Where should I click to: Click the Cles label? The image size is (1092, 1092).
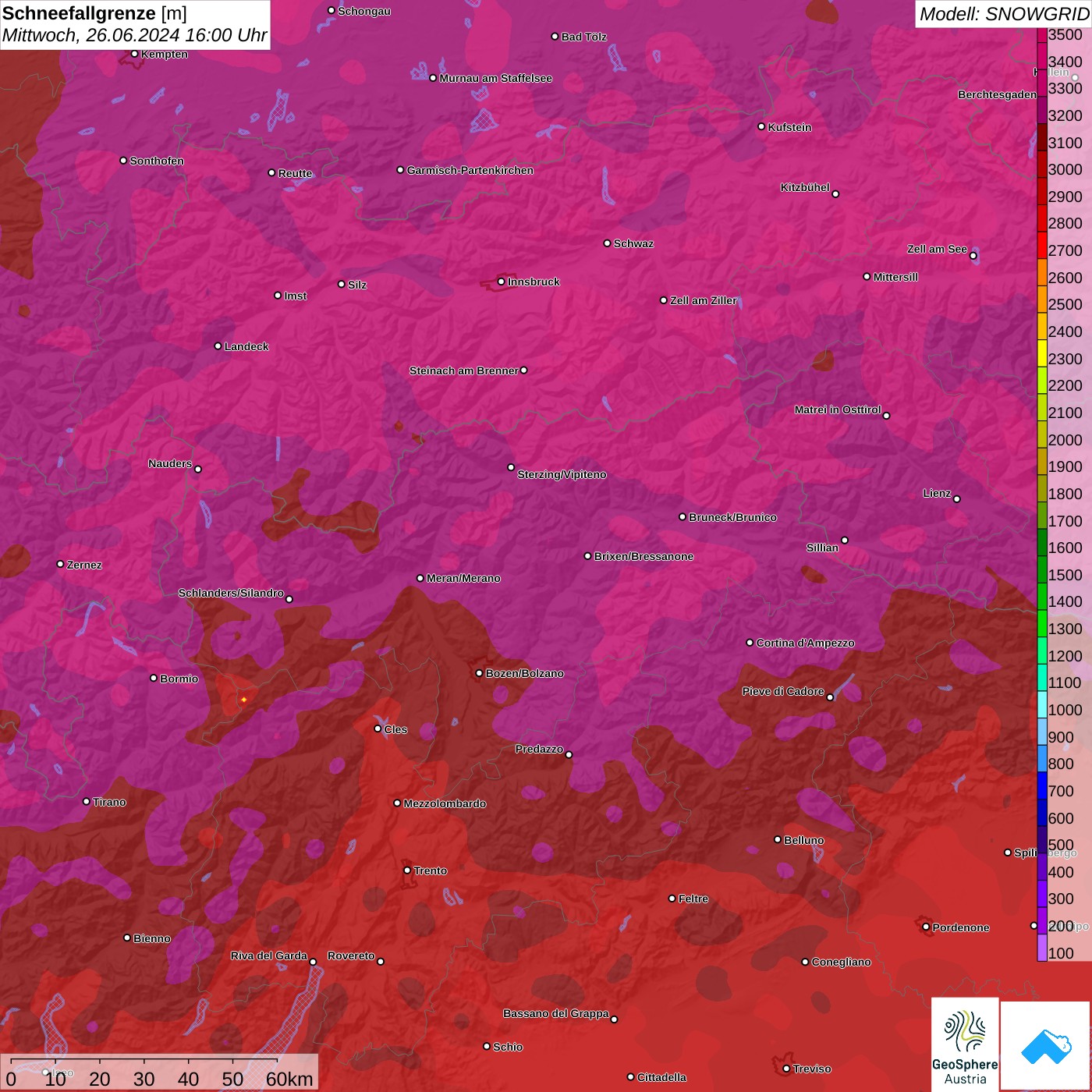[395, 729]
